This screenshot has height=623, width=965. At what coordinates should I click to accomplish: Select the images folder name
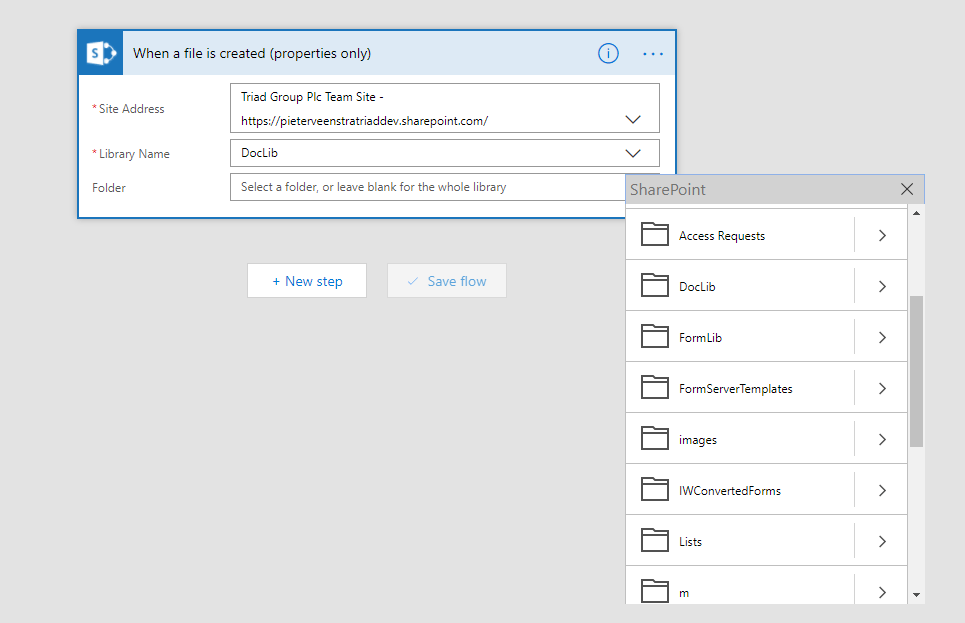698,440
